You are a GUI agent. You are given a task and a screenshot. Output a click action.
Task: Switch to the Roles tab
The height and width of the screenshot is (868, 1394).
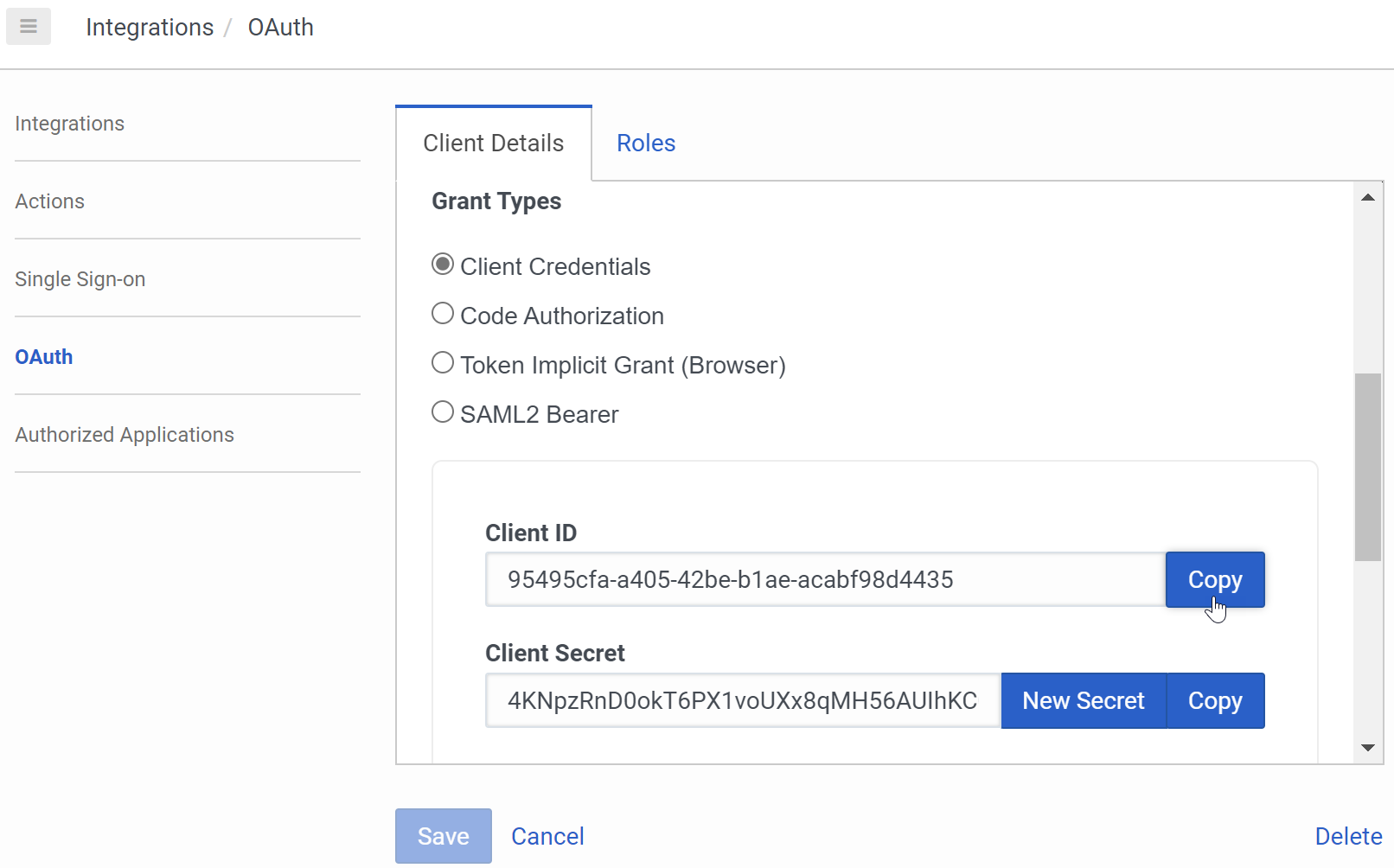pos(645,143)
